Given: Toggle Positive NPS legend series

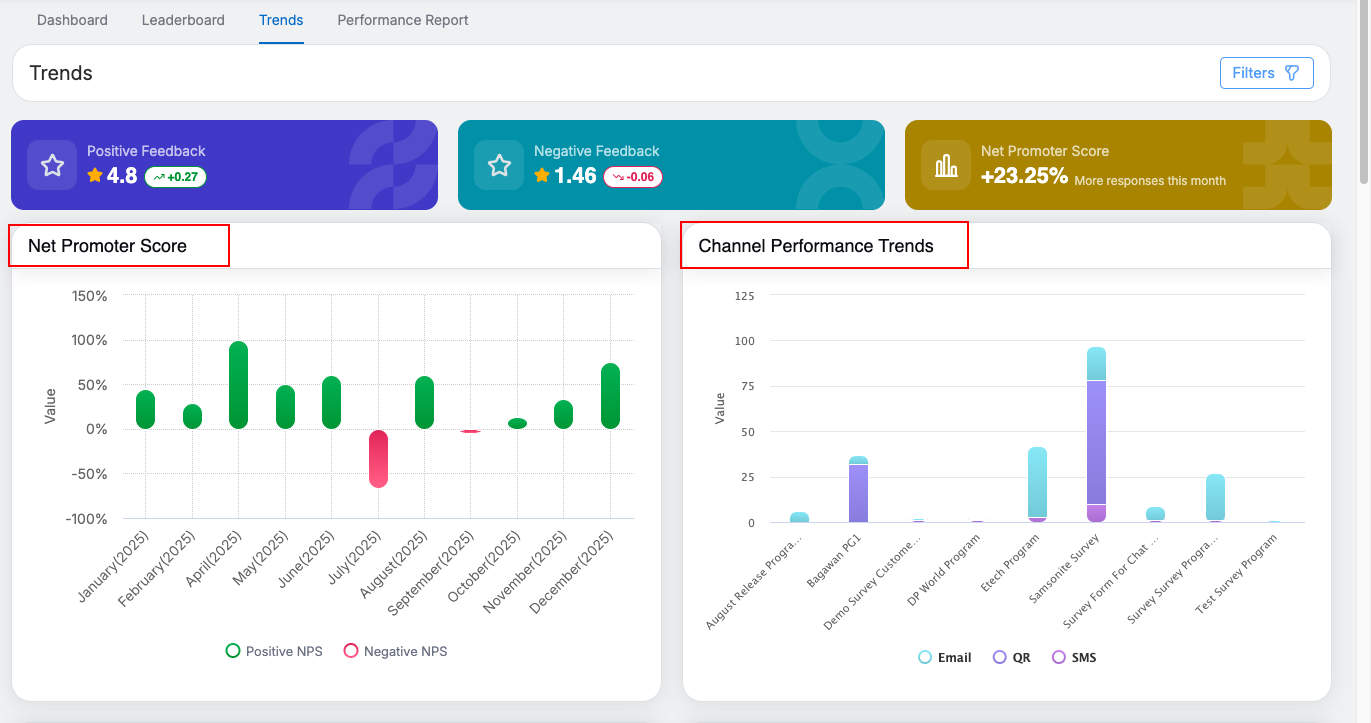Looking at the screenshot, I should (274, 651).
